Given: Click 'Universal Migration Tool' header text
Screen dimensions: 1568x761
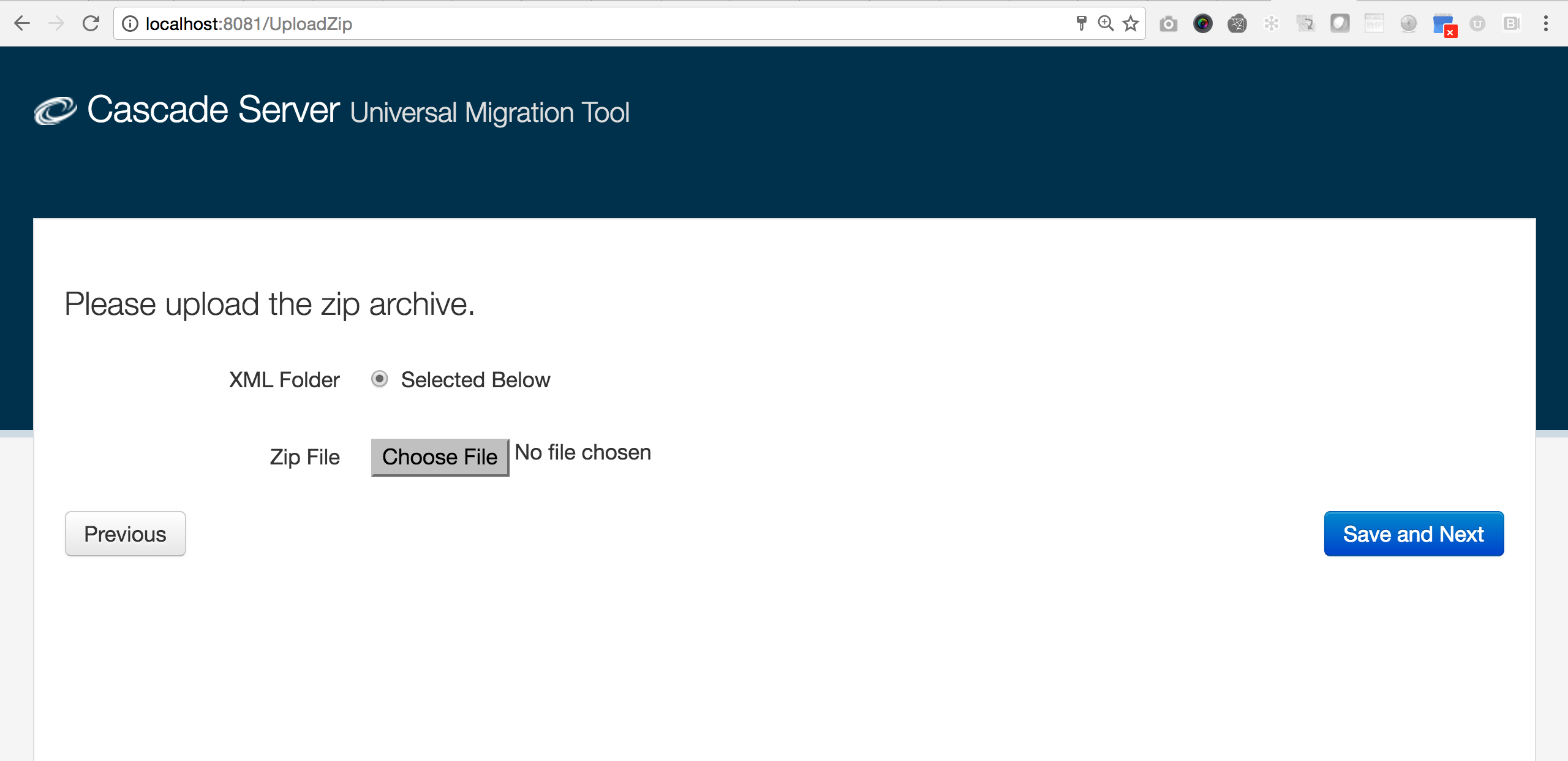Looking at the screenshot, I should (490, 113).
